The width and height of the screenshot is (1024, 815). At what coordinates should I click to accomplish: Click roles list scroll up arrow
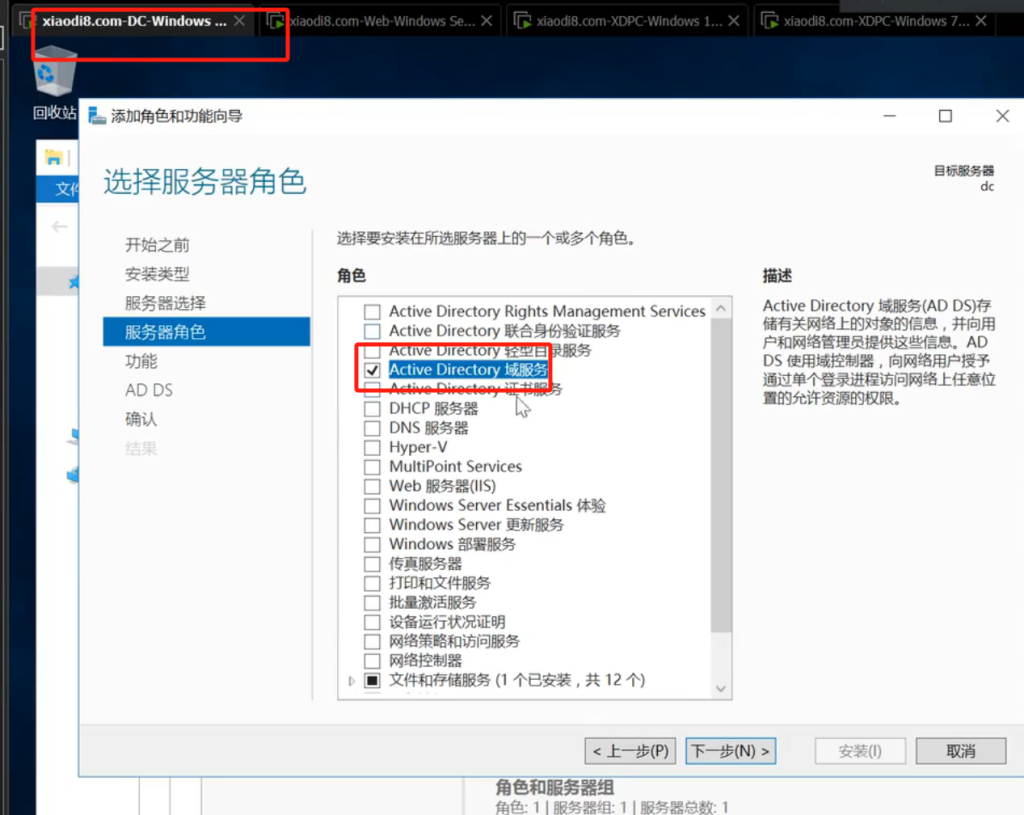(x=721, y=308)
